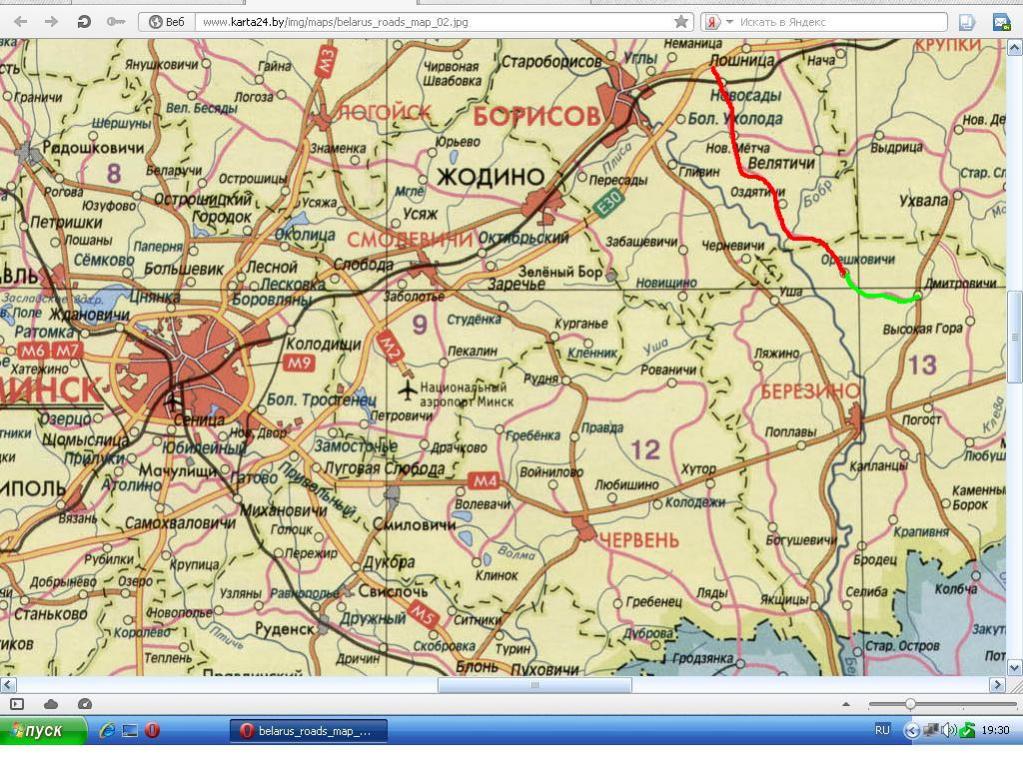
Task: Toggle Opera Turbo speedometer icon
Action: pos(85,704)
